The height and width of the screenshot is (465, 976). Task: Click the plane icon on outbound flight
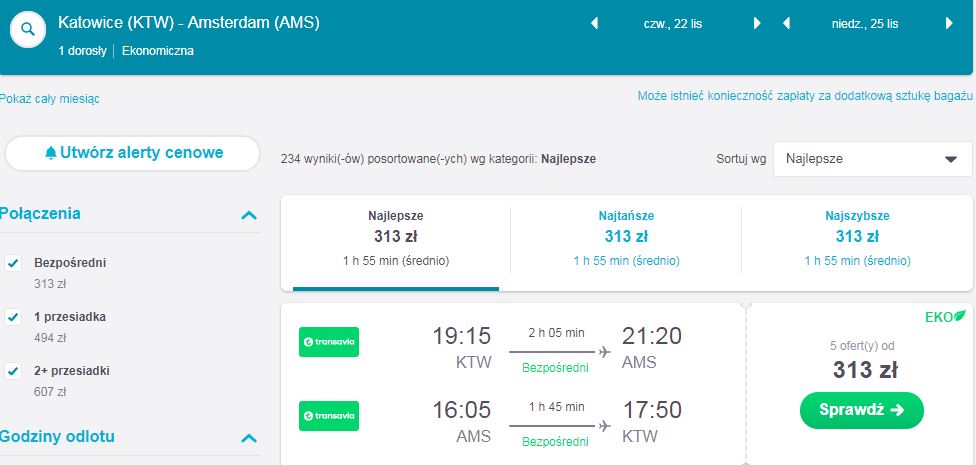pyautogui.click(x=604, y=352)
